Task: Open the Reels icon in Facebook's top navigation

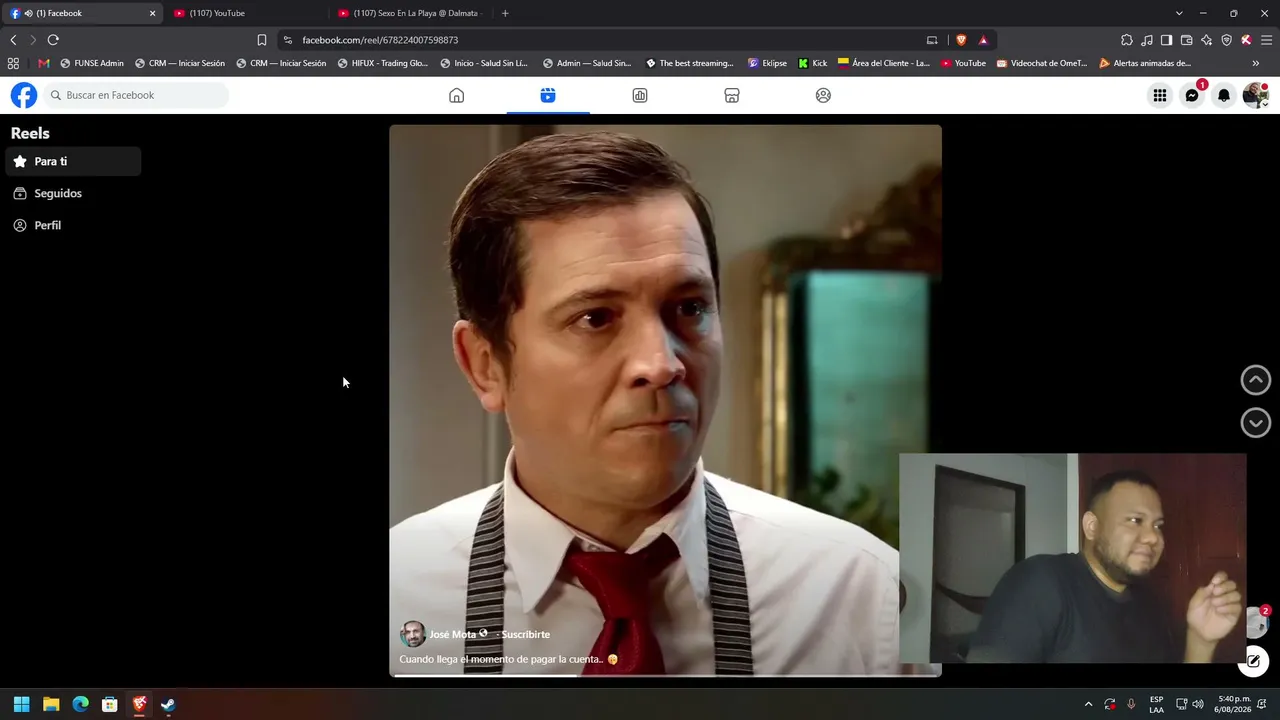Action: click(548, 95)
